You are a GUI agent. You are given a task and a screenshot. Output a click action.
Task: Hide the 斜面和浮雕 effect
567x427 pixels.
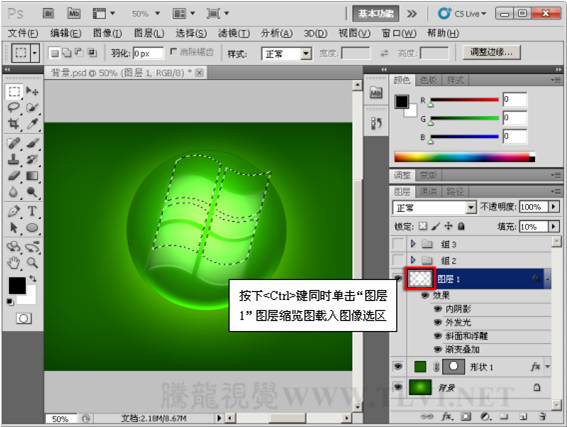(438, 336)
